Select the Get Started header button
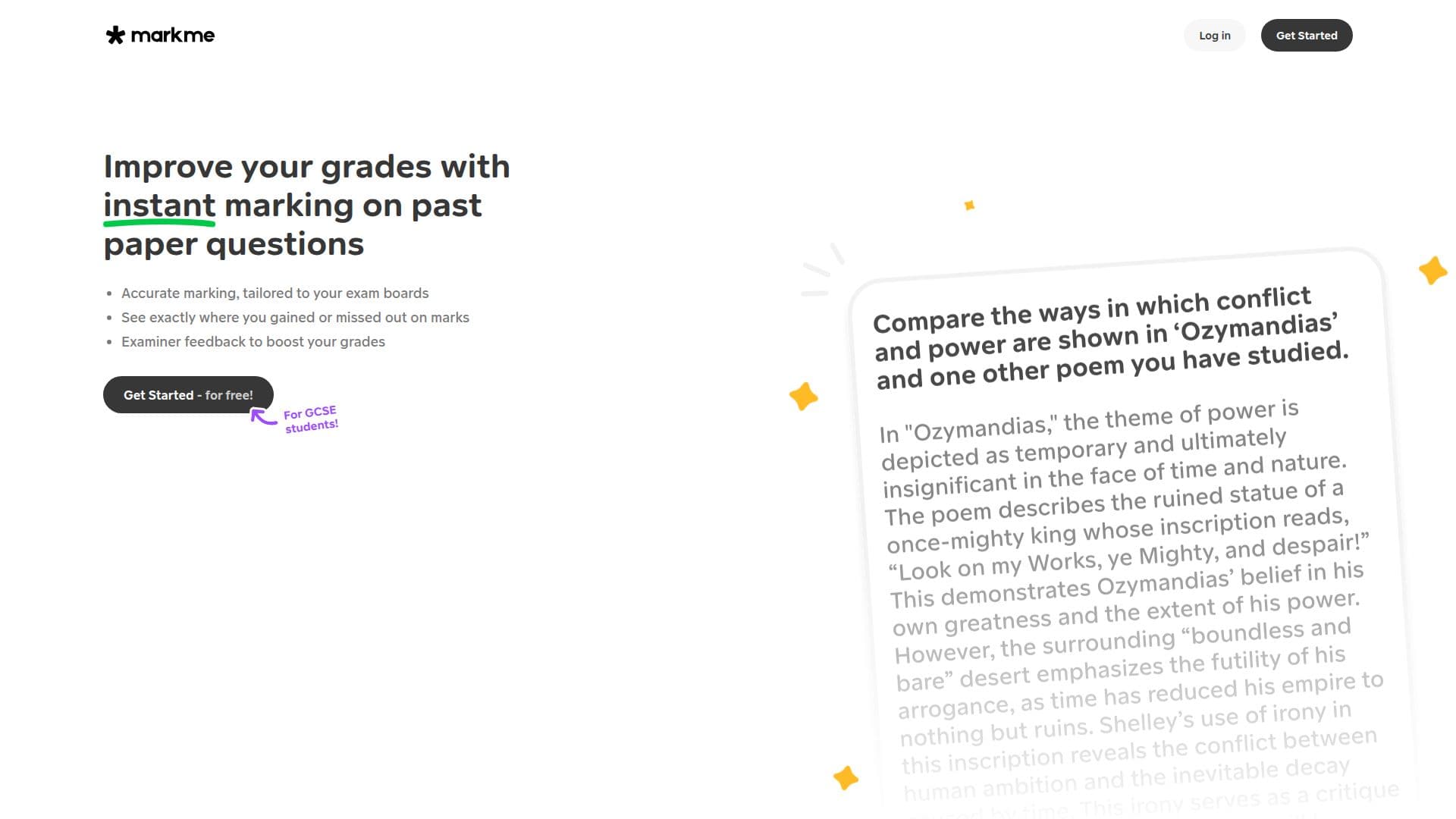 1306,36
